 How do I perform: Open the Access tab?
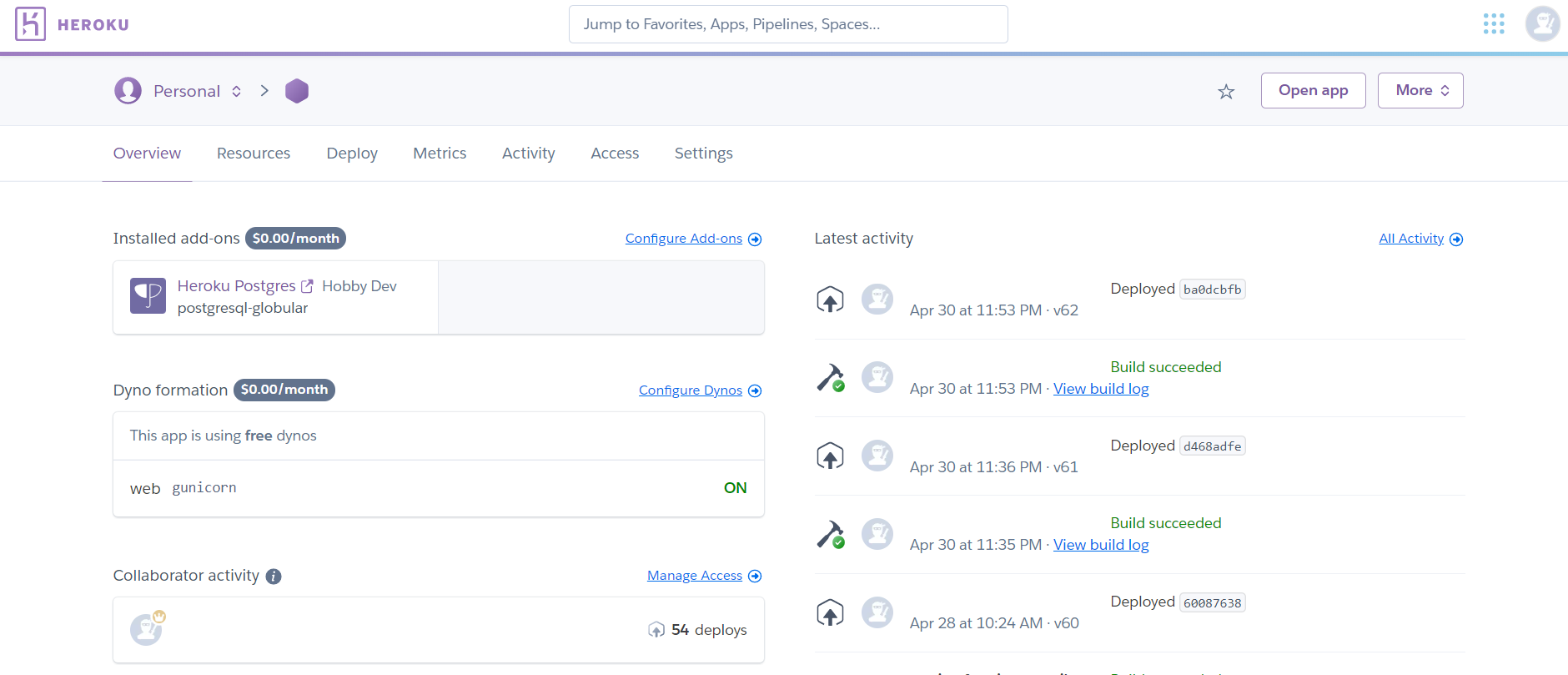(x=615, y=154)
